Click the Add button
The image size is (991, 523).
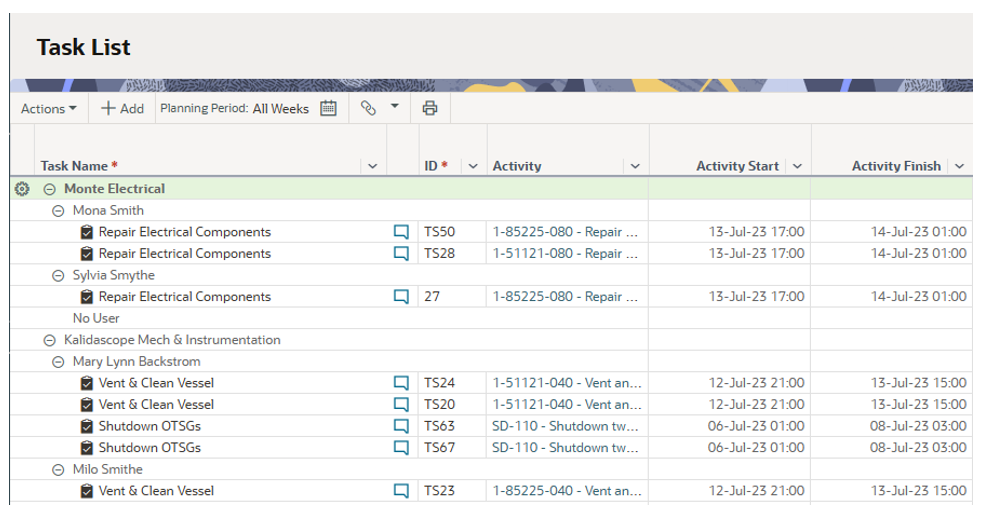coord(122,109)
